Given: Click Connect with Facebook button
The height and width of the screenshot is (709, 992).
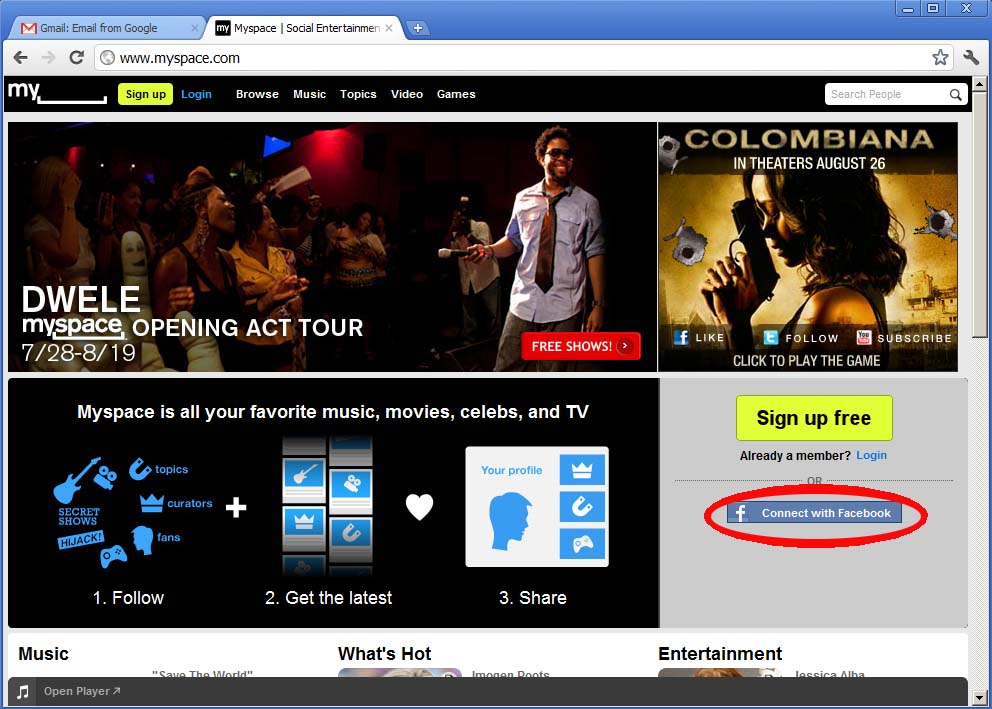Looking at the screenshot, I should click(814, 513).
